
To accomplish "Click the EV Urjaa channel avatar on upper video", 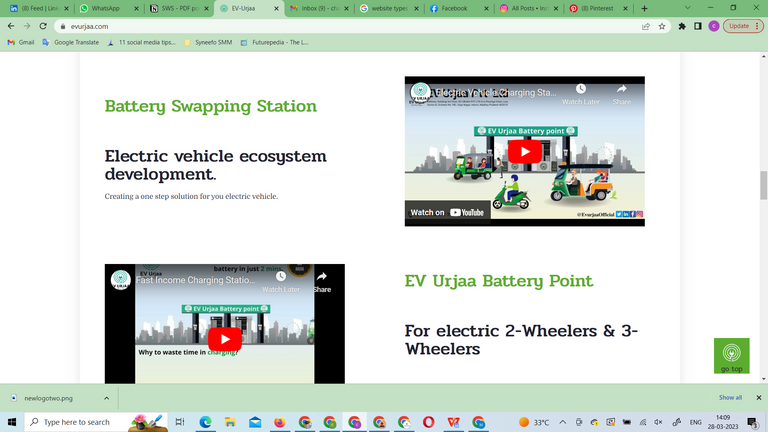I will (420, 92).
